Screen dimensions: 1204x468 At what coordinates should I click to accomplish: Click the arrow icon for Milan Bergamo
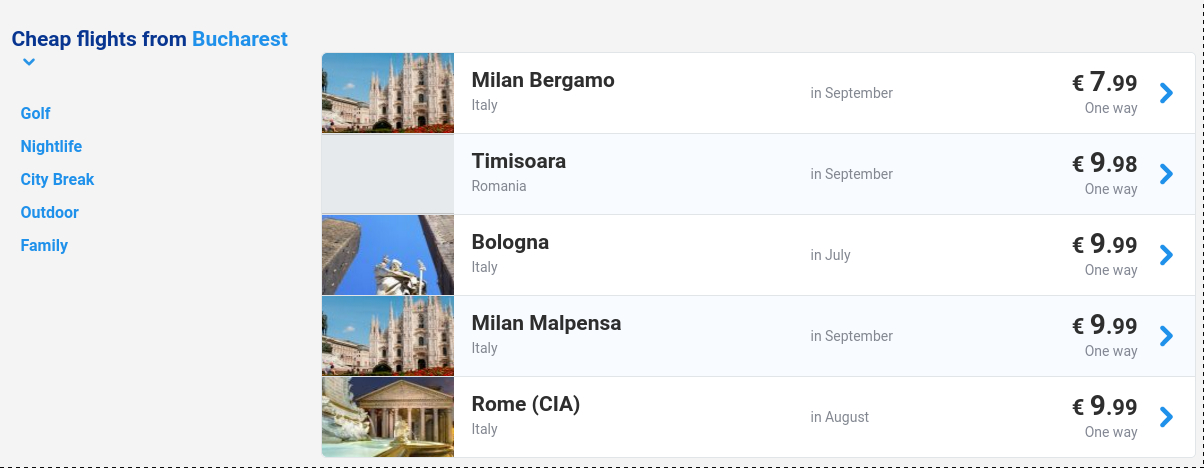1166,93
